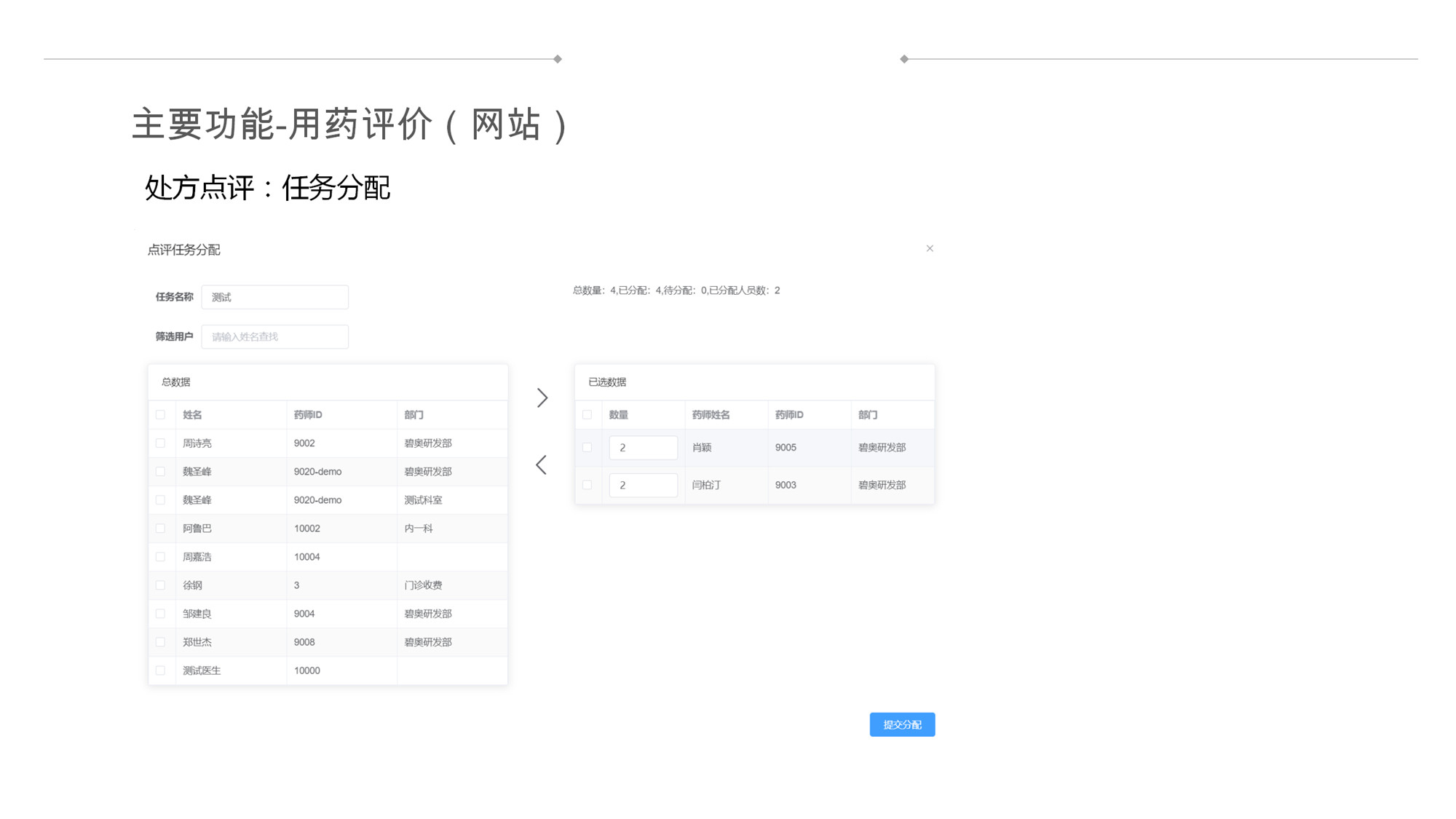Select the name cell 周诗亮
The width and height of the screenshot is (1456, 819).
click(x=197, y=443)
